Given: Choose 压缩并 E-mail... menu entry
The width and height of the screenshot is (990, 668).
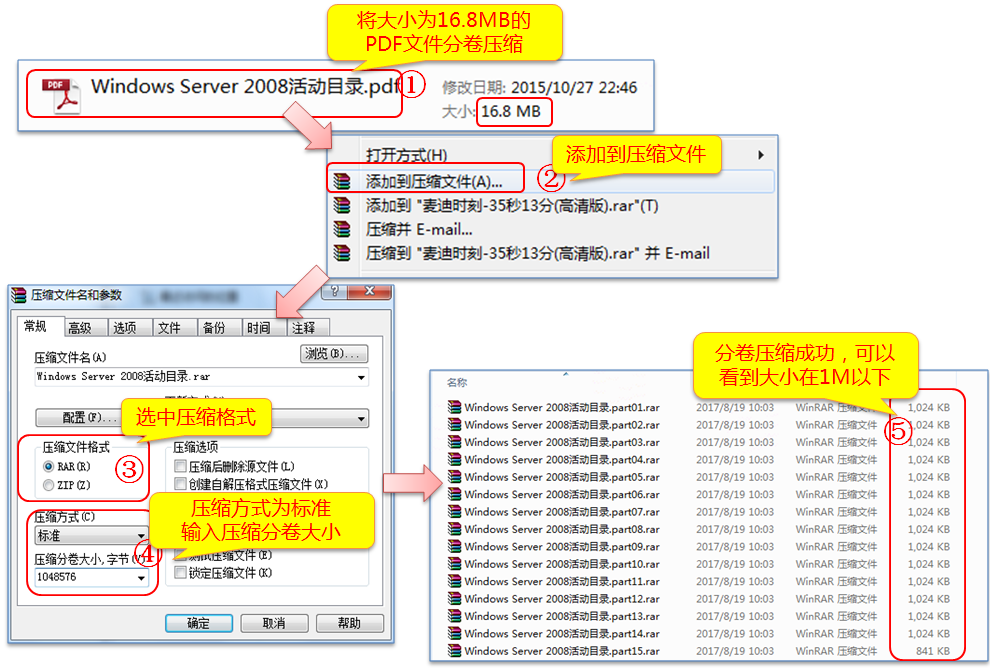Looking at the screenshot, I should (551, 229).
